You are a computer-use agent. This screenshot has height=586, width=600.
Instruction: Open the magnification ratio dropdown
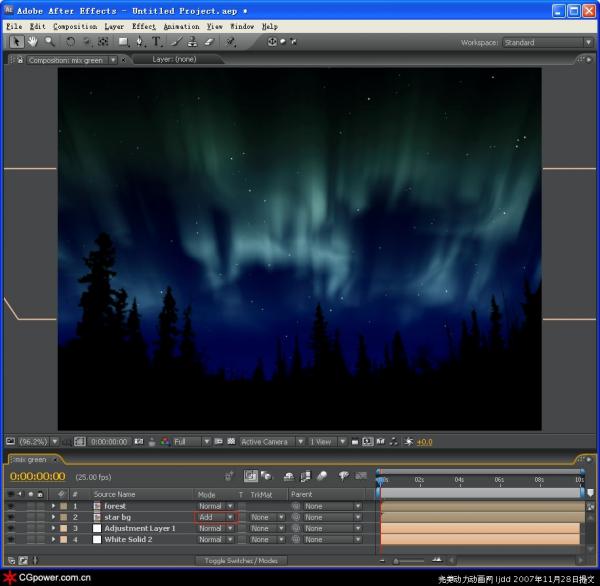38,442
